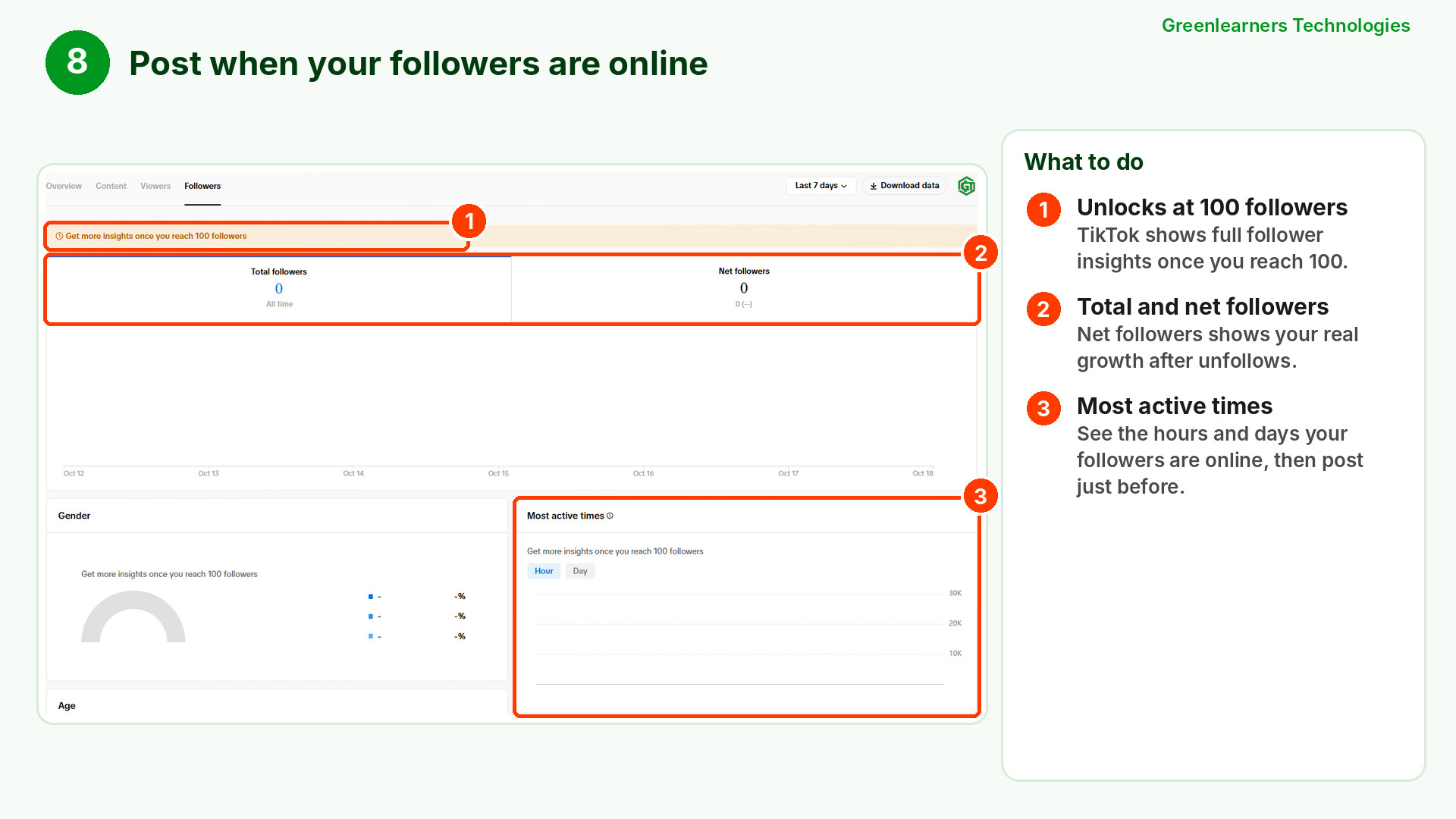
Task: Select the Followers tab
Action: coord(202,186)
